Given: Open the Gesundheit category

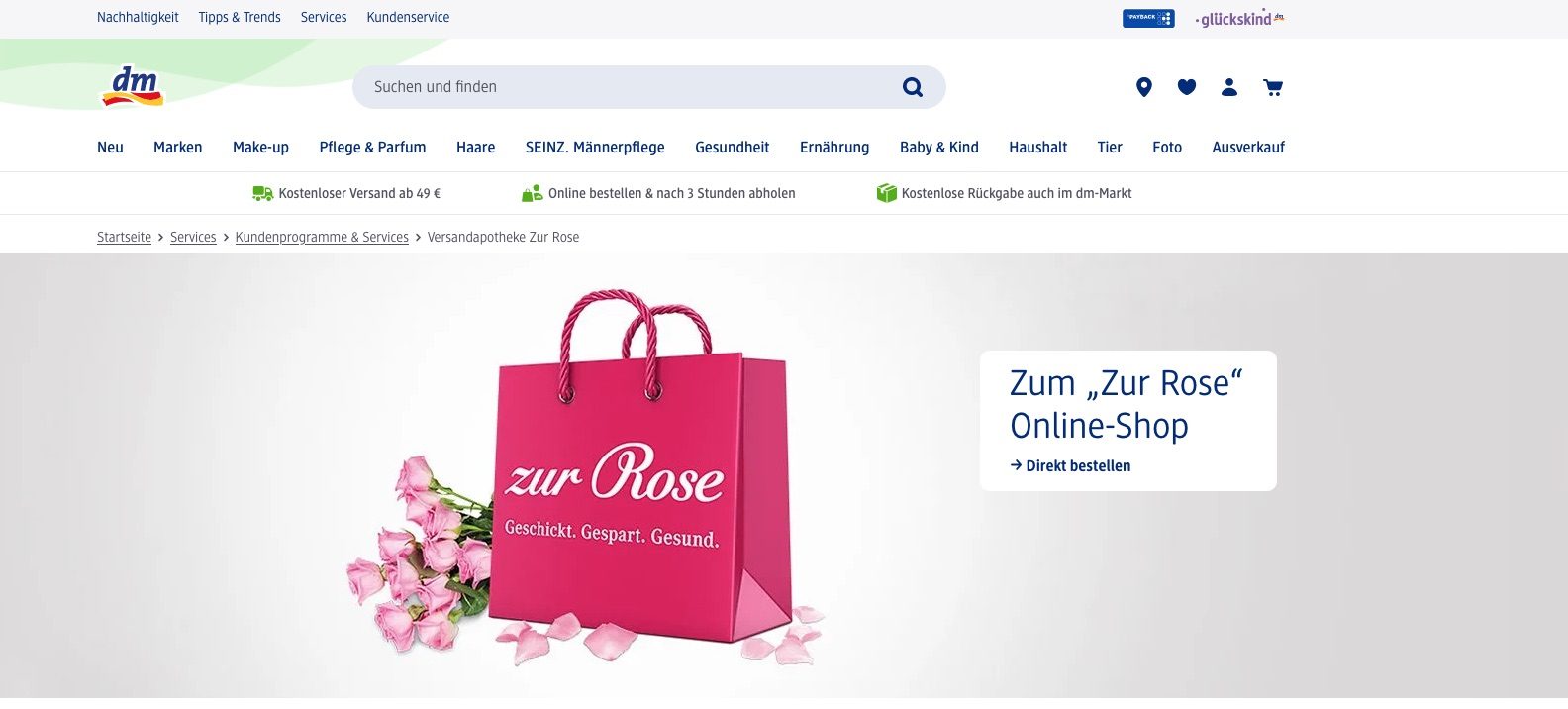Looking at the screenshot, I should [x=733, y=147].
